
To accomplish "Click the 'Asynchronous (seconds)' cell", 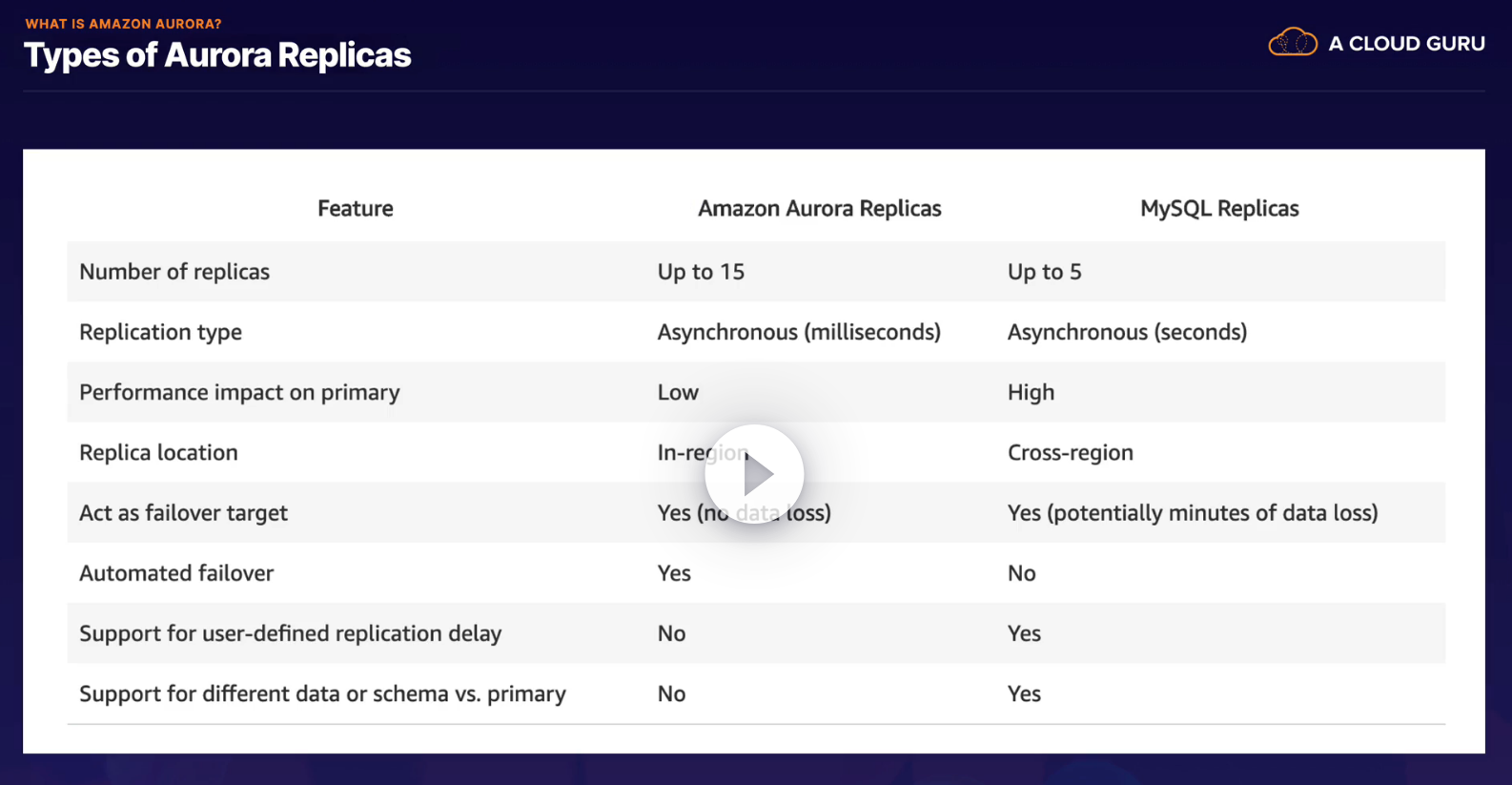I will (x=1127, y=332).
